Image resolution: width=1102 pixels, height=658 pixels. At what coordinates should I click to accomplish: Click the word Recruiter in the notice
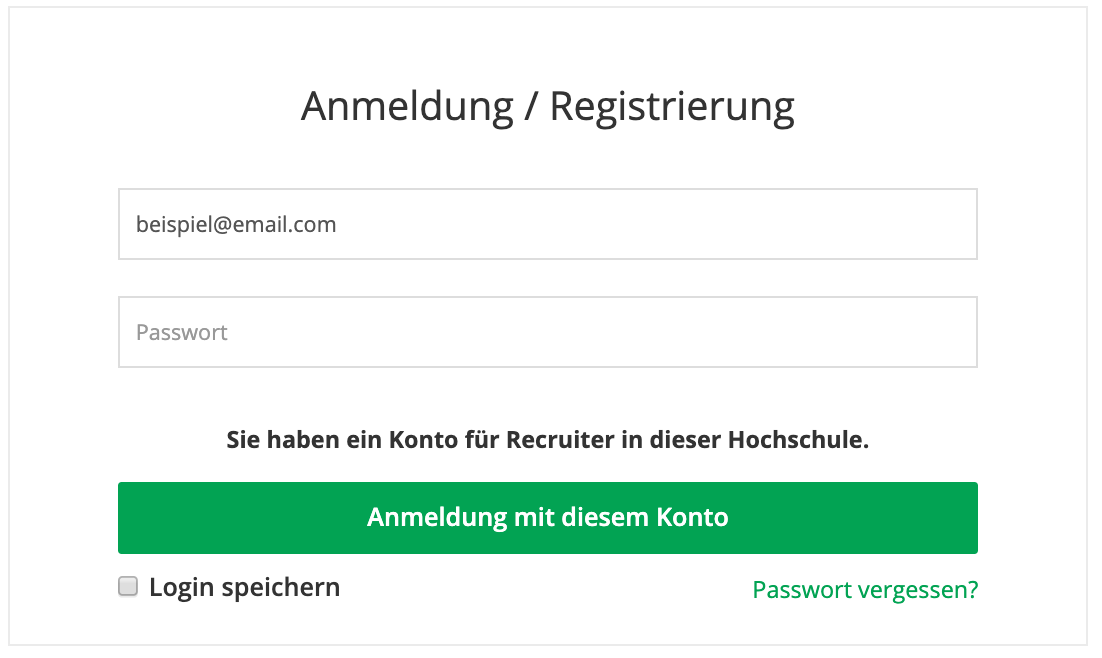[560, 440]
